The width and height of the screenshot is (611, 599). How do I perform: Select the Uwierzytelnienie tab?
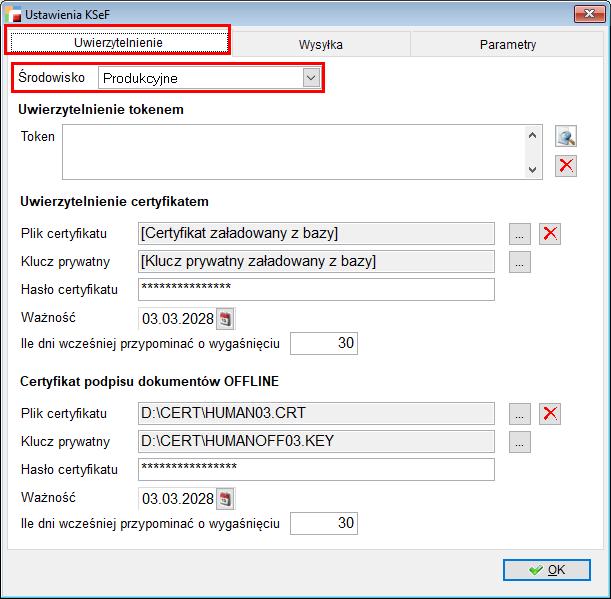[x=118, y=42]
